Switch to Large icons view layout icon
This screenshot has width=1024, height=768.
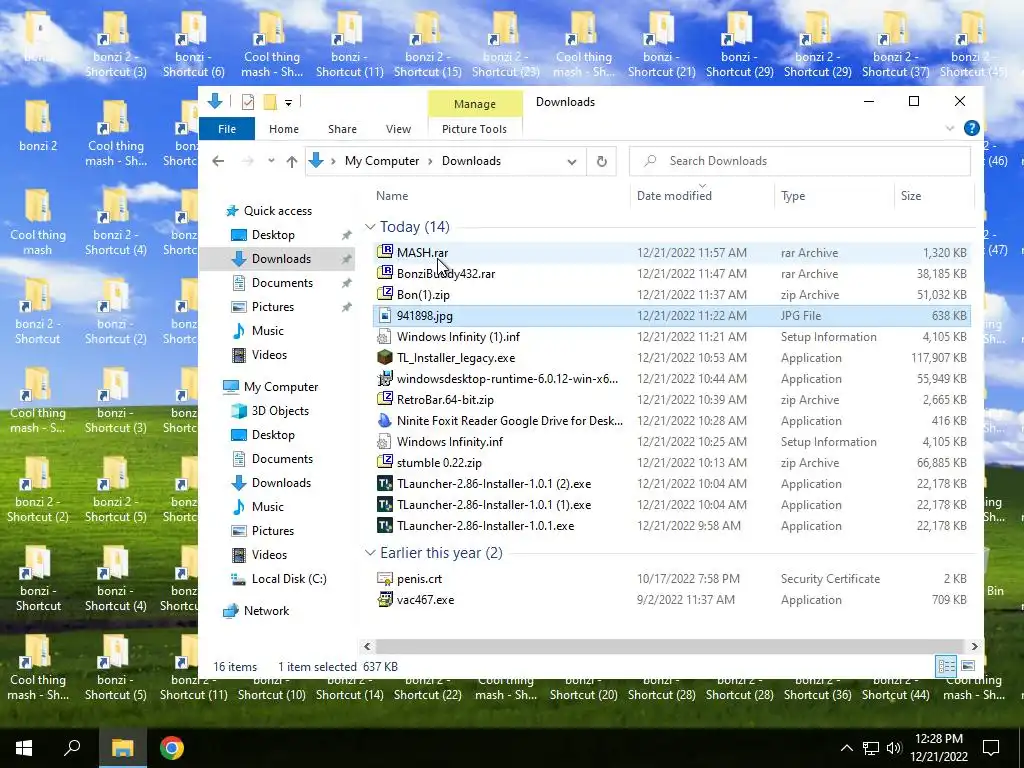(x=968, y=666)
